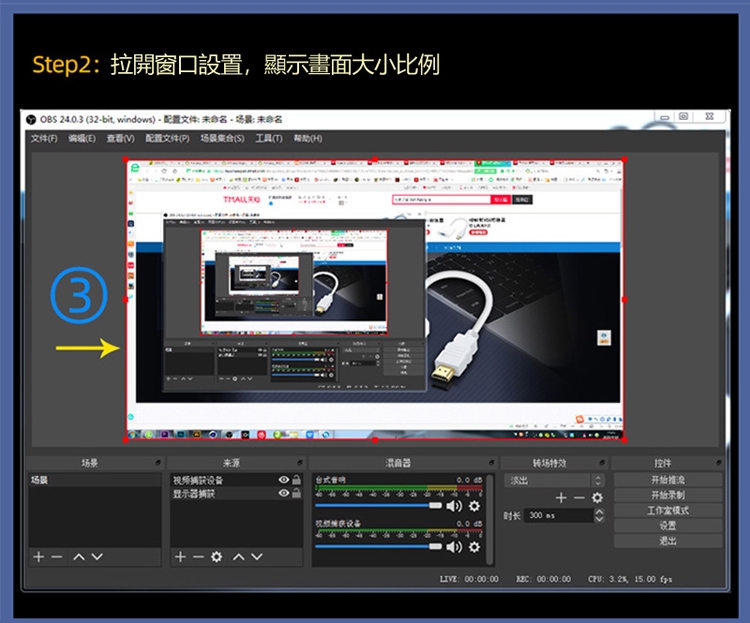Lock the 视频捕获设备 source
The height and width of the screenshot is (623, 750).
pyautogui.click(x=296, y=480)
